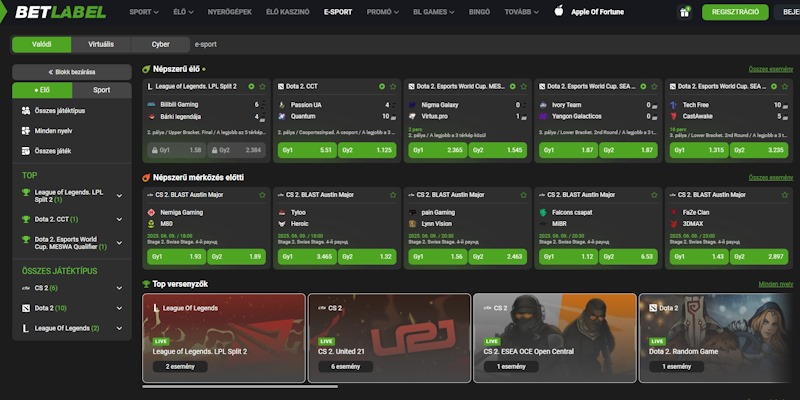Open the CS 2. United 21 tournament card
The width and height of the screenshot is (800, 400).
point(389,338)
